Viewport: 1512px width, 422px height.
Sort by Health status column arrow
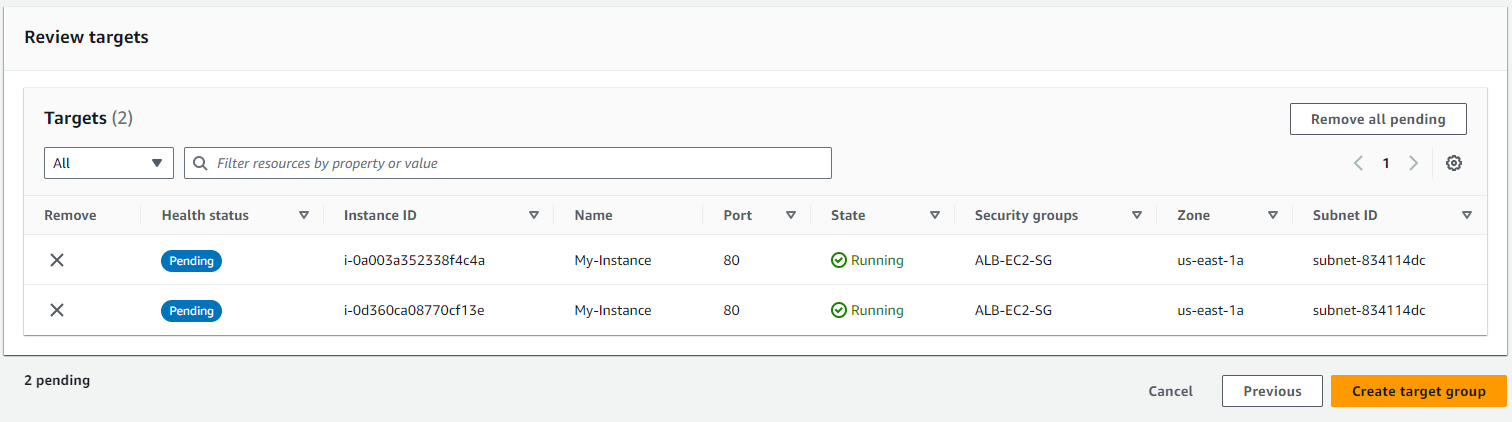coord(304,215)
